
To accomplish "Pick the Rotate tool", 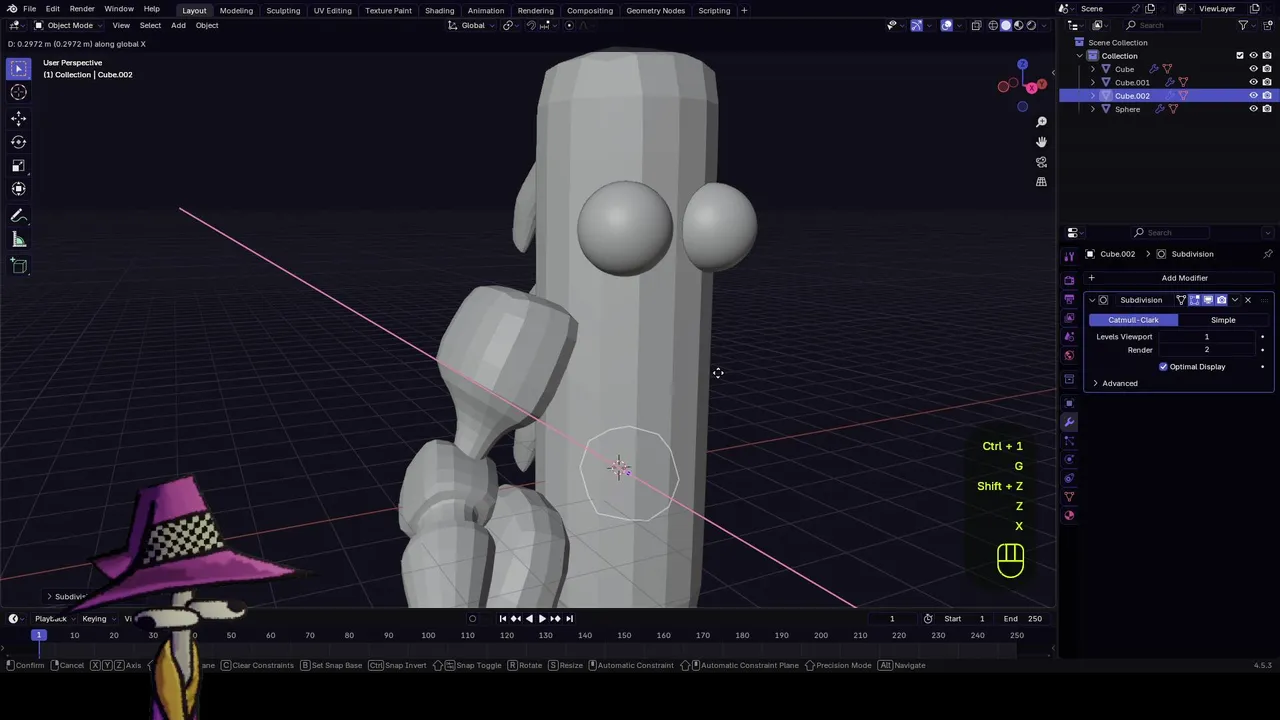I will click(18, 142).
